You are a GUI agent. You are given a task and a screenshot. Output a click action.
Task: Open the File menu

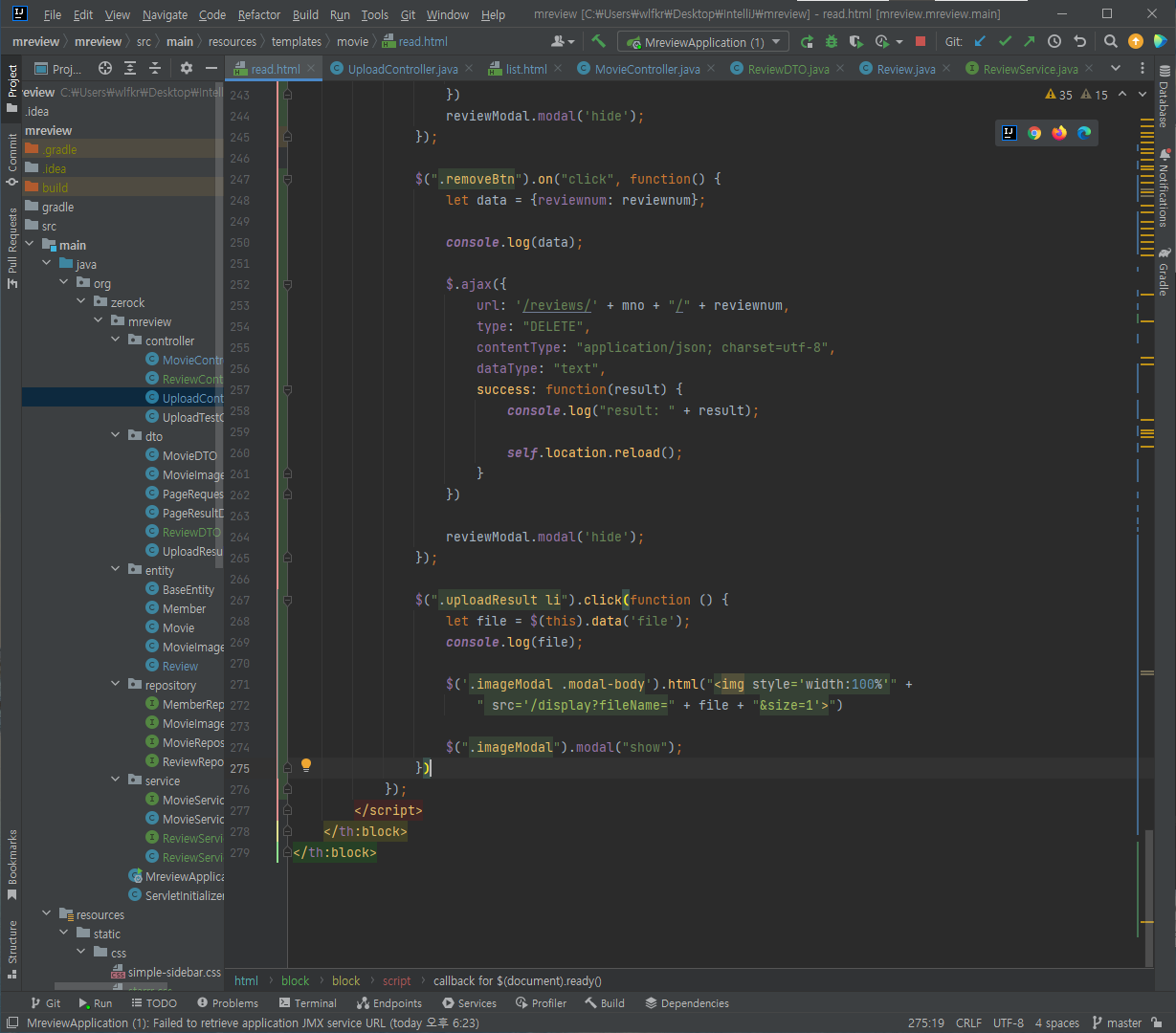click(x=53, y=14)
